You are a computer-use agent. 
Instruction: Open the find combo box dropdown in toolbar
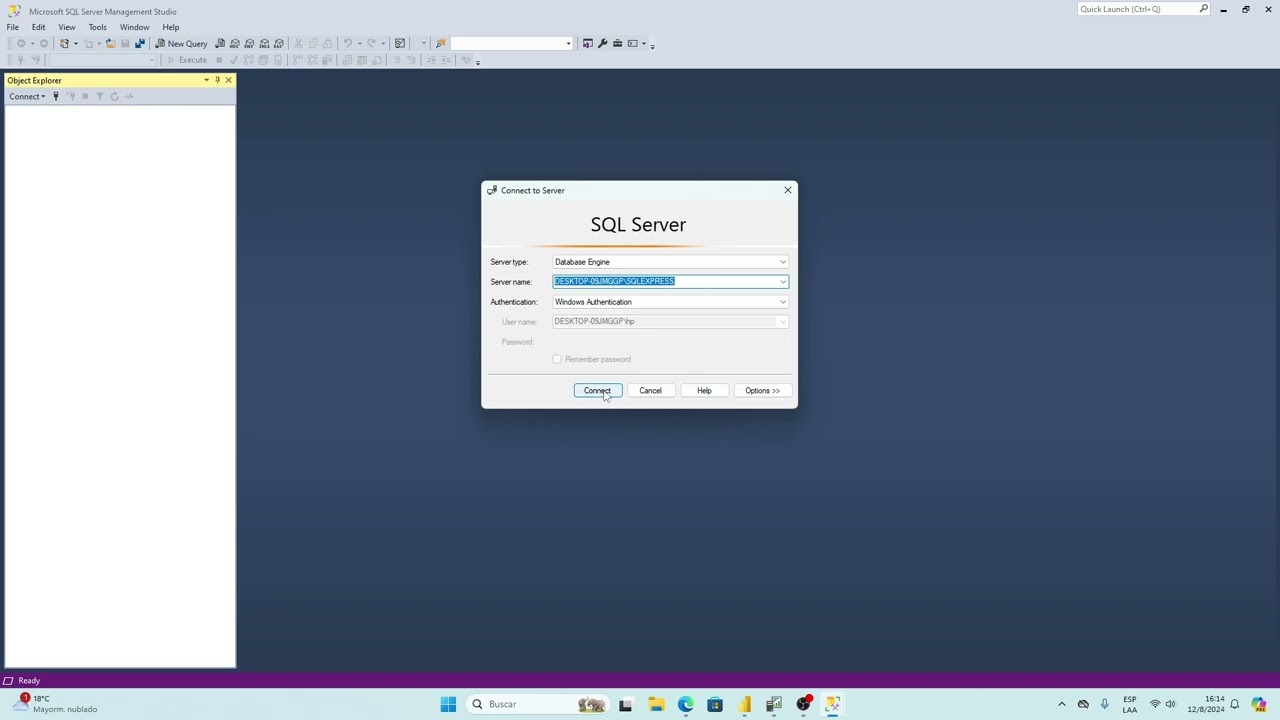[x=569, y=44]
